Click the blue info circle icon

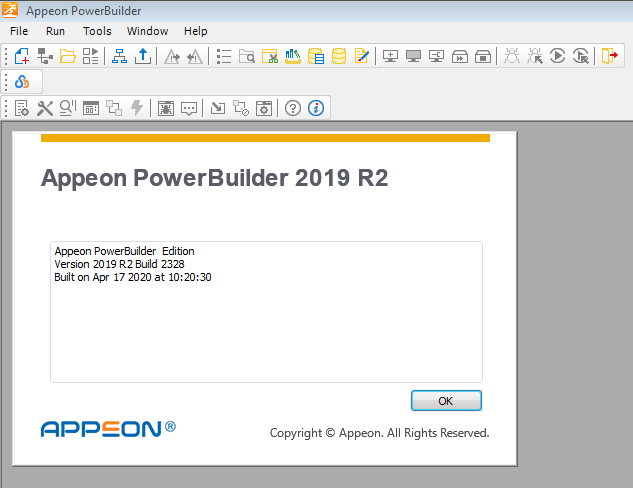[316, 108]
